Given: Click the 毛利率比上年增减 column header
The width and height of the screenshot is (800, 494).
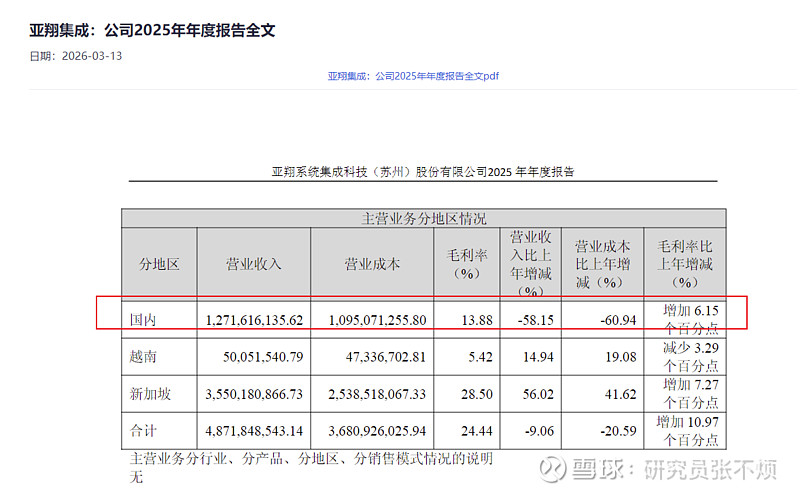Looking at the screenshot, I should click(x=685, y=264).
